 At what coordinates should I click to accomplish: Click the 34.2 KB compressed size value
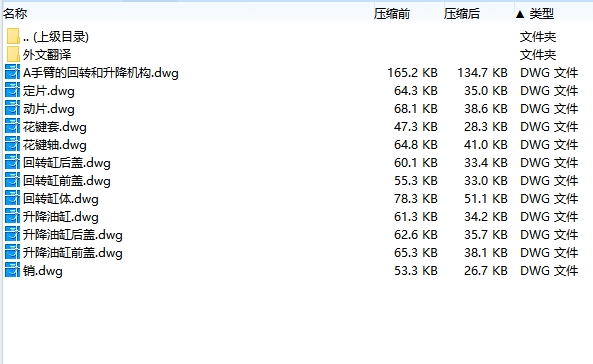coord(486,216)
